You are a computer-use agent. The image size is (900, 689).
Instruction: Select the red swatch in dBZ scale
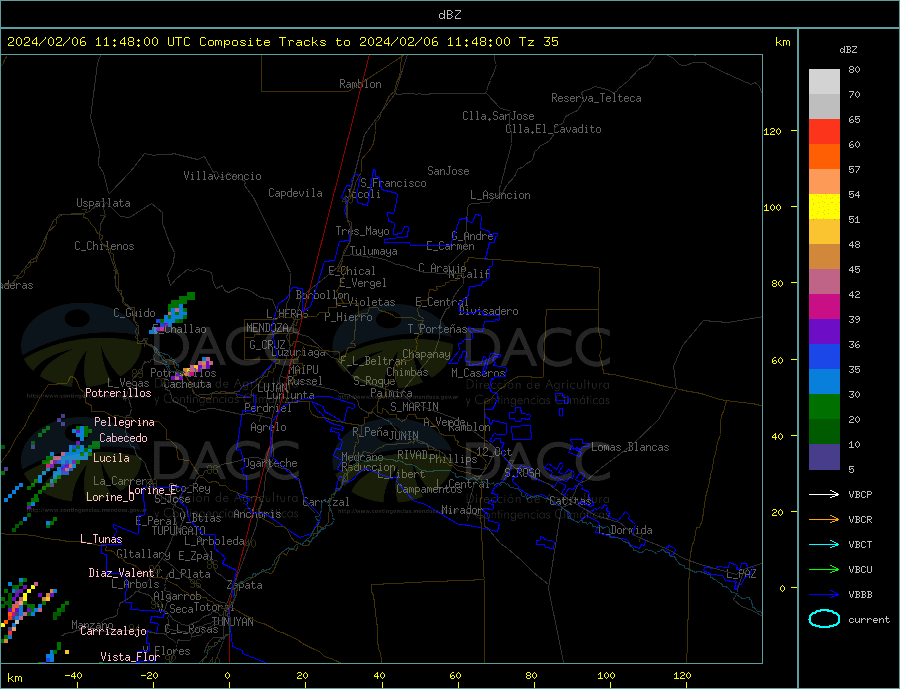[824, 131]
